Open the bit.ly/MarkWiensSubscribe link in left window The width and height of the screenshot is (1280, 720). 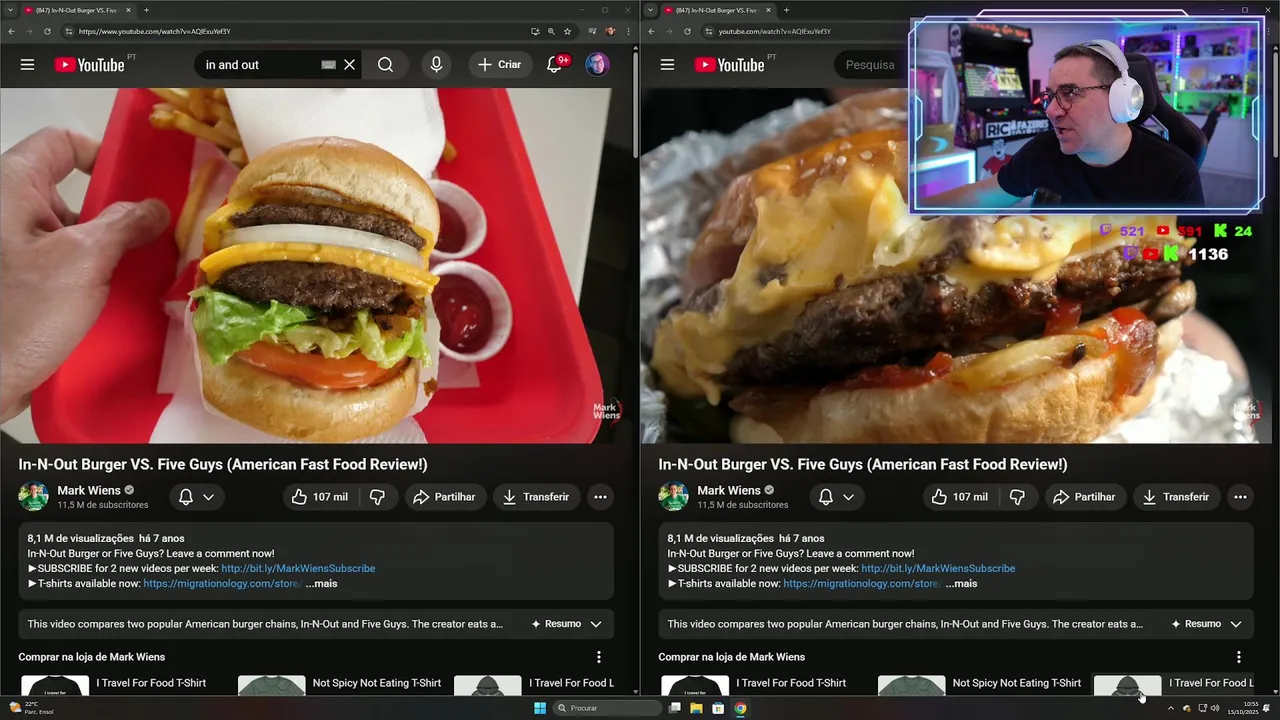pos(298,568)
